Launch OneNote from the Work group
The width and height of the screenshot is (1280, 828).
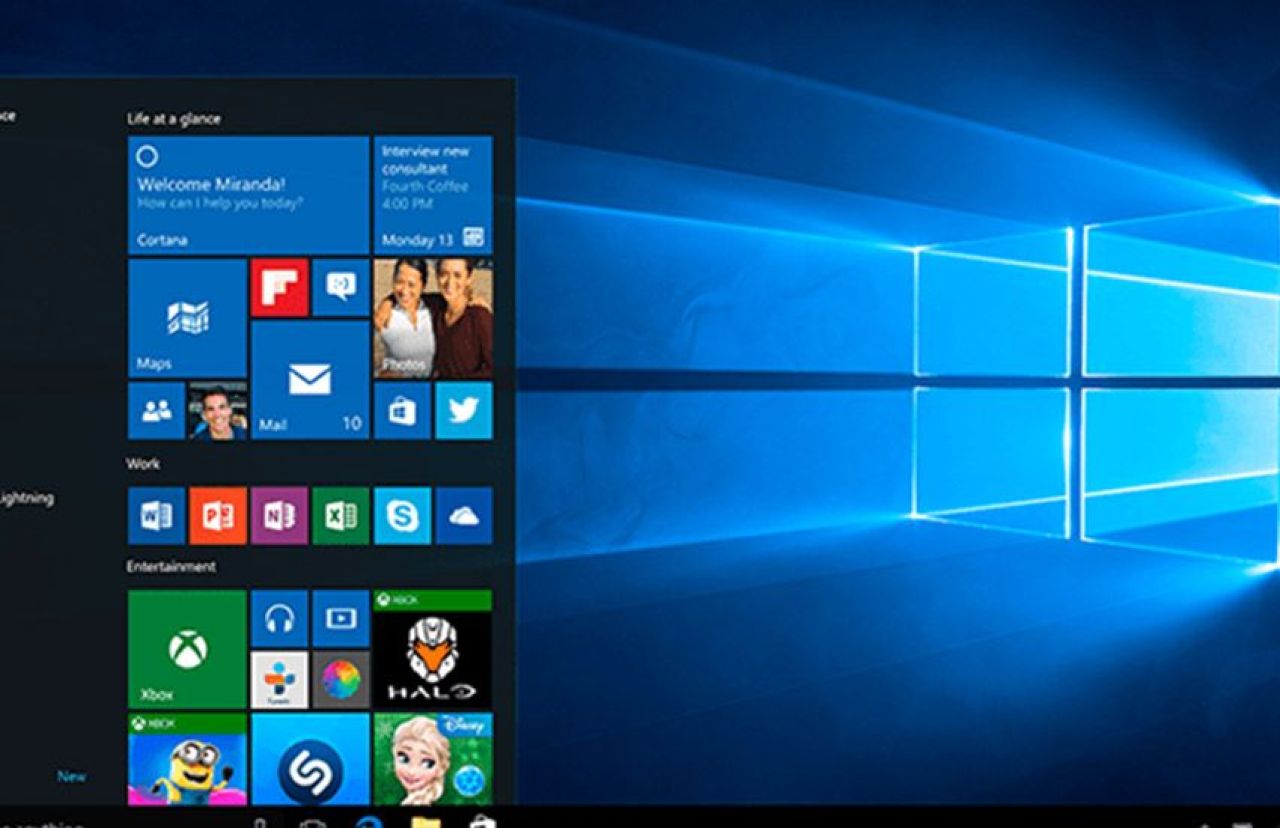tap(279, 516)
